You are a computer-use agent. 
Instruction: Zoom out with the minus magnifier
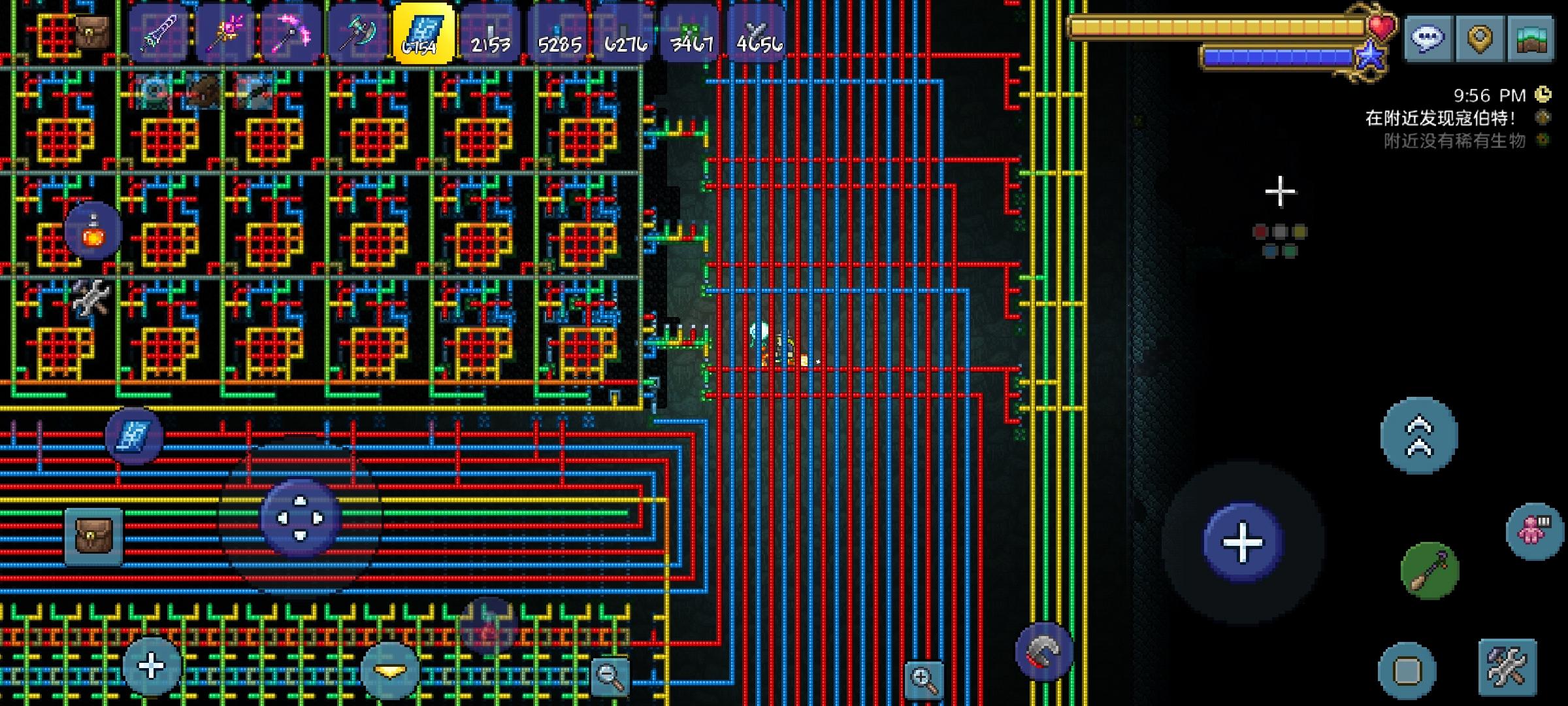611,677
